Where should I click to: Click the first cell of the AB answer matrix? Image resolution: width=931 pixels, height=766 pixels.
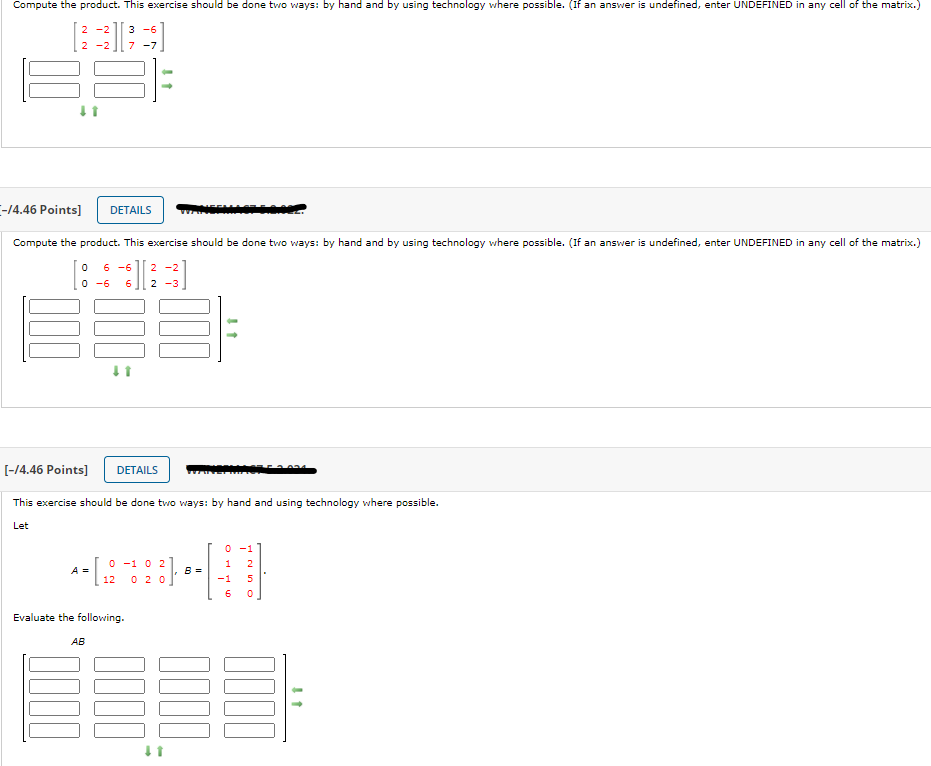(56, 663)
